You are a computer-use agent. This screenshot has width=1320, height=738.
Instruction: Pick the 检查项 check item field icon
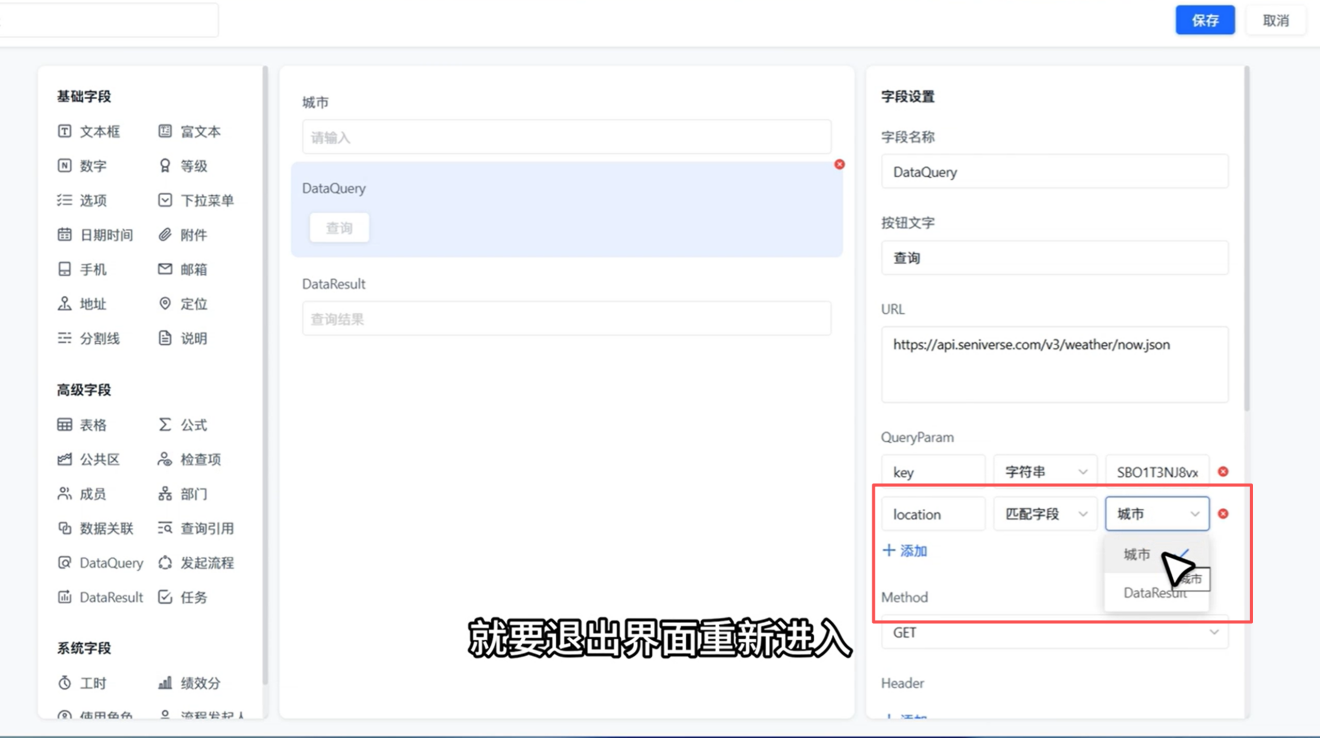tap(165, 459)
